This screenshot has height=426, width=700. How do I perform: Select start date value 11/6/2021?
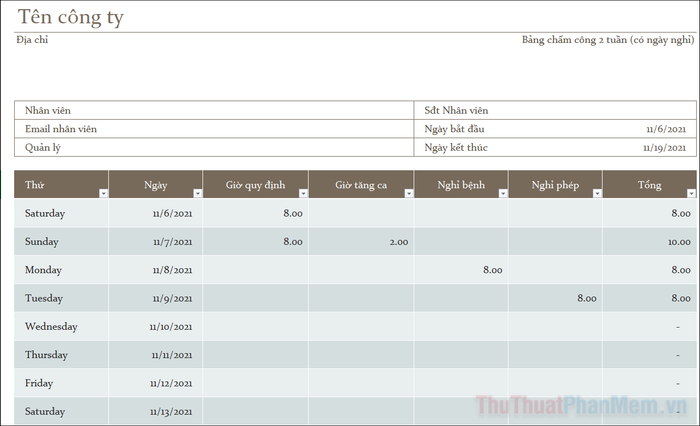(x=666, y=129)
